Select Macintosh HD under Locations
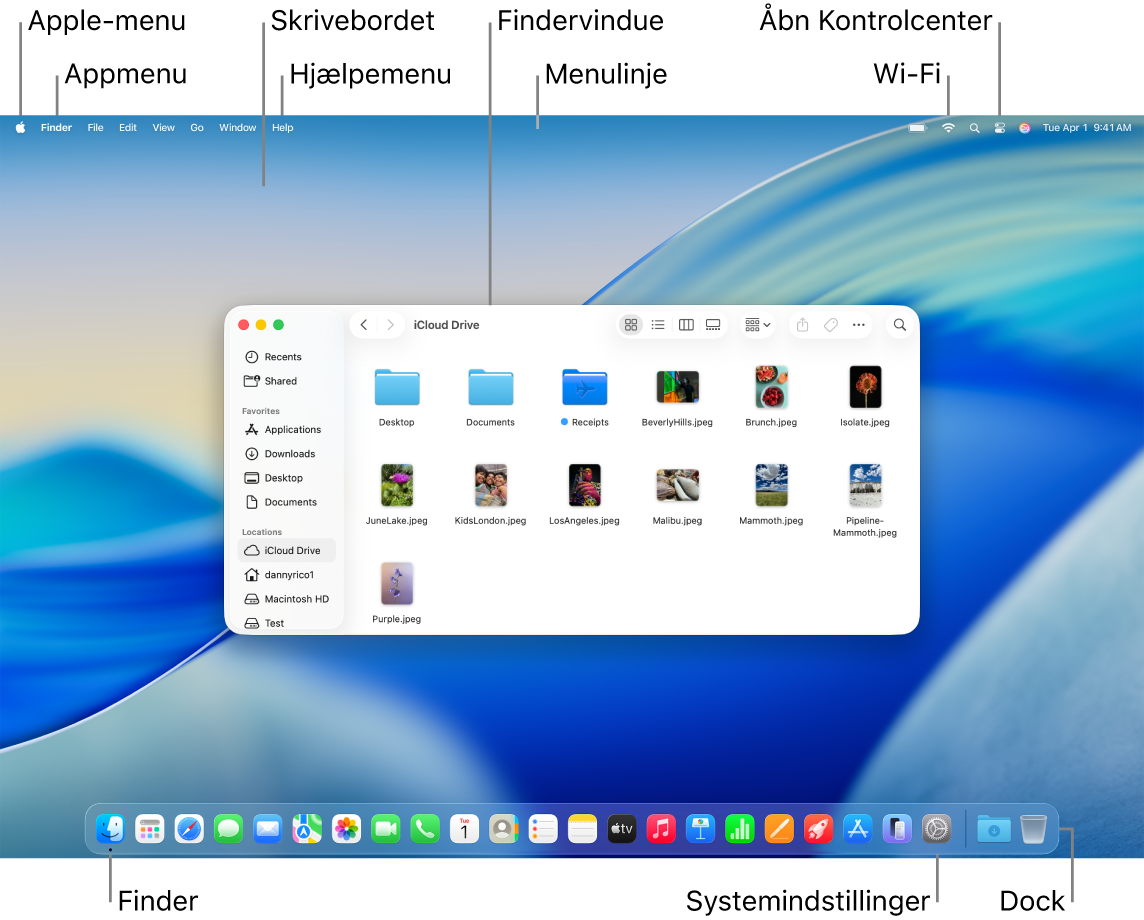Screen dimensions: 1144x920 point(295,598)
